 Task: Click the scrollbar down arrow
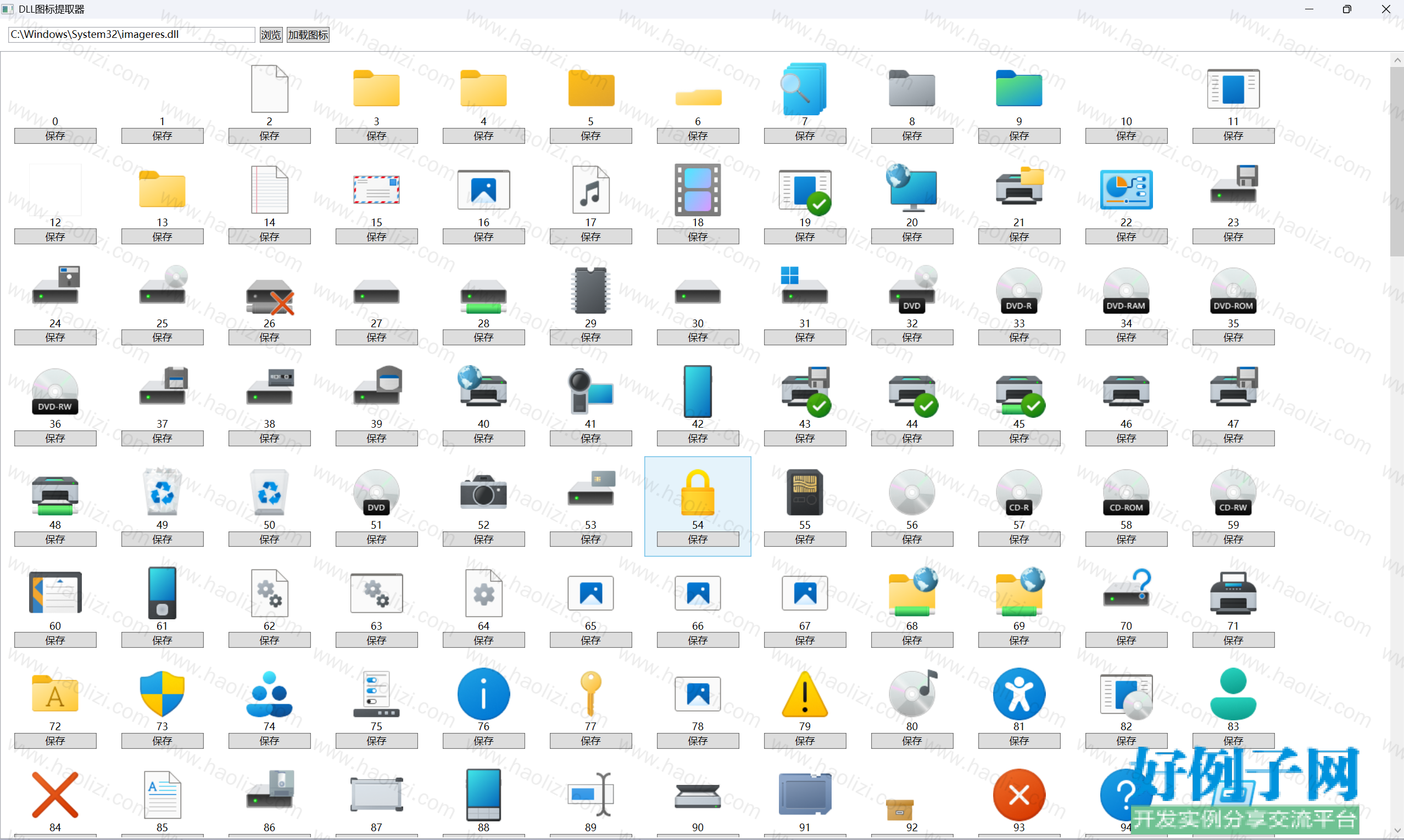click(1397, 831)
